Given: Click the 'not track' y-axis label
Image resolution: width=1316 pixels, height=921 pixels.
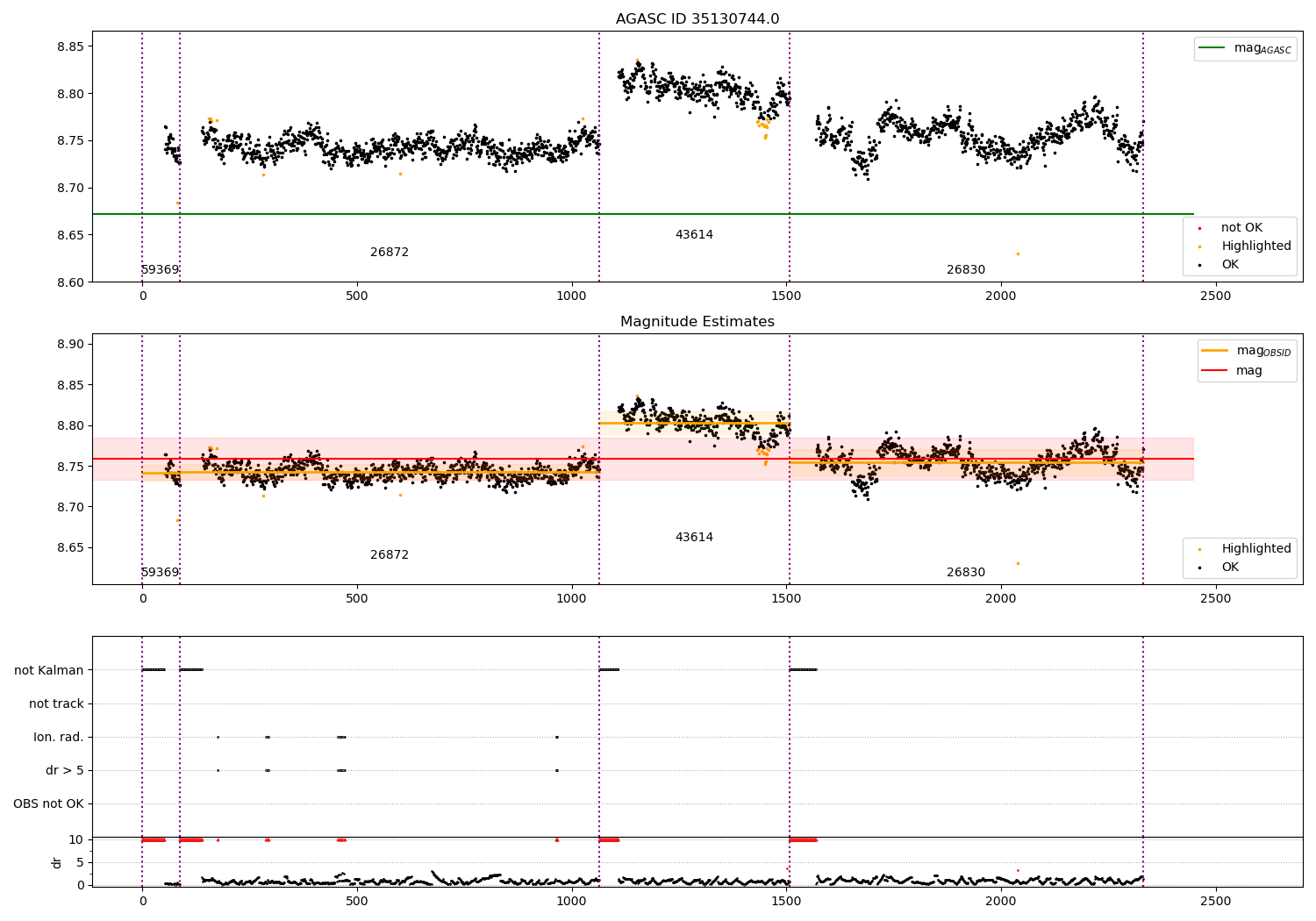Looking at the screenshot, I should [56, 703].
